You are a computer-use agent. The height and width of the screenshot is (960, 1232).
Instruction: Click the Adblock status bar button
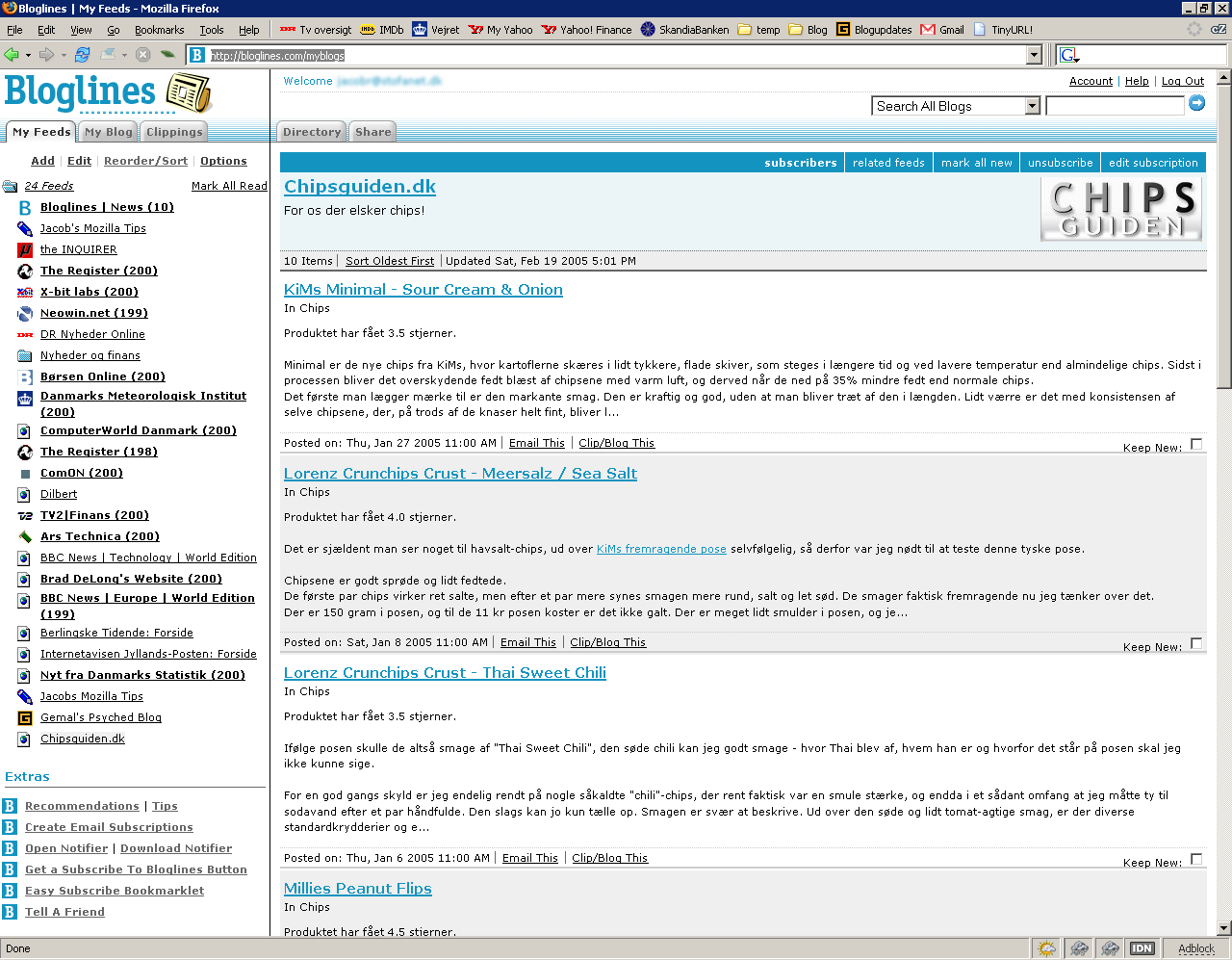coord(1196,948)
